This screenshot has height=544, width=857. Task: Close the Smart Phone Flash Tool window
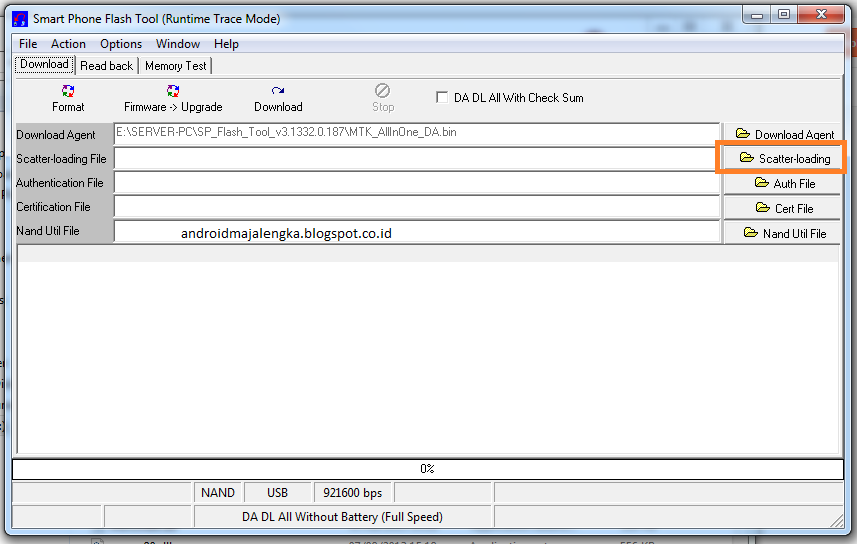pyautogui.click(x=821, y=15)
